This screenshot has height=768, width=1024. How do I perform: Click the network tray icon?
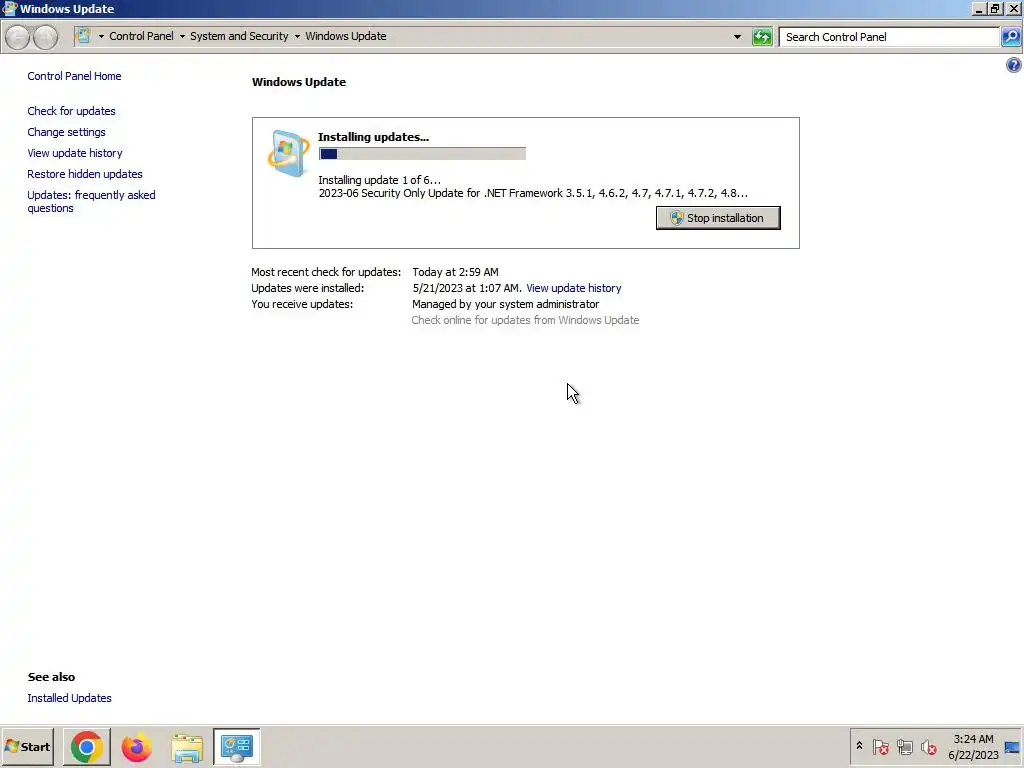[x=904, y=746]
